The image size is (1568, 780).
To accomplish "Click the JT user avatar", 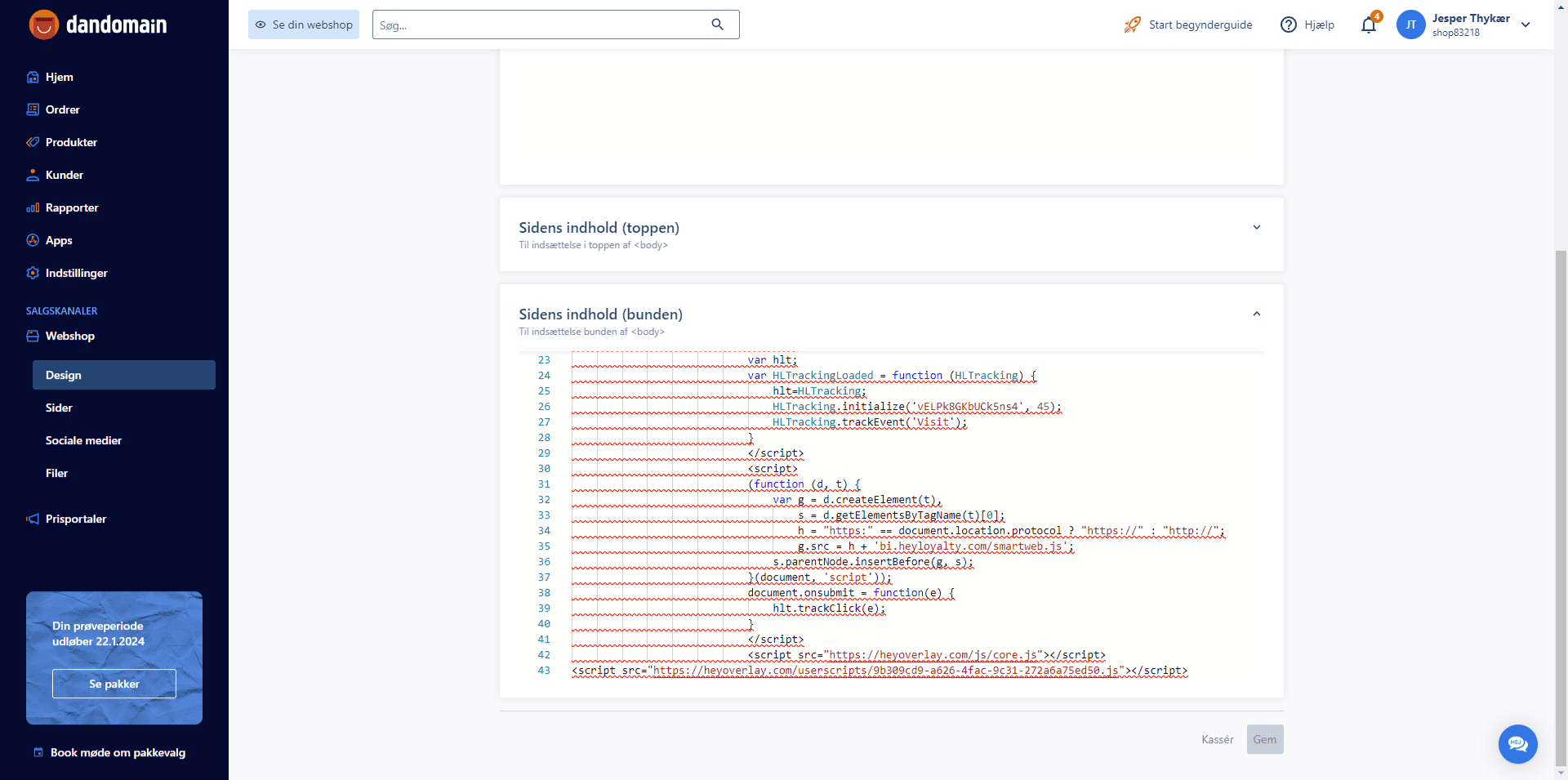I will click(1410, 25).
